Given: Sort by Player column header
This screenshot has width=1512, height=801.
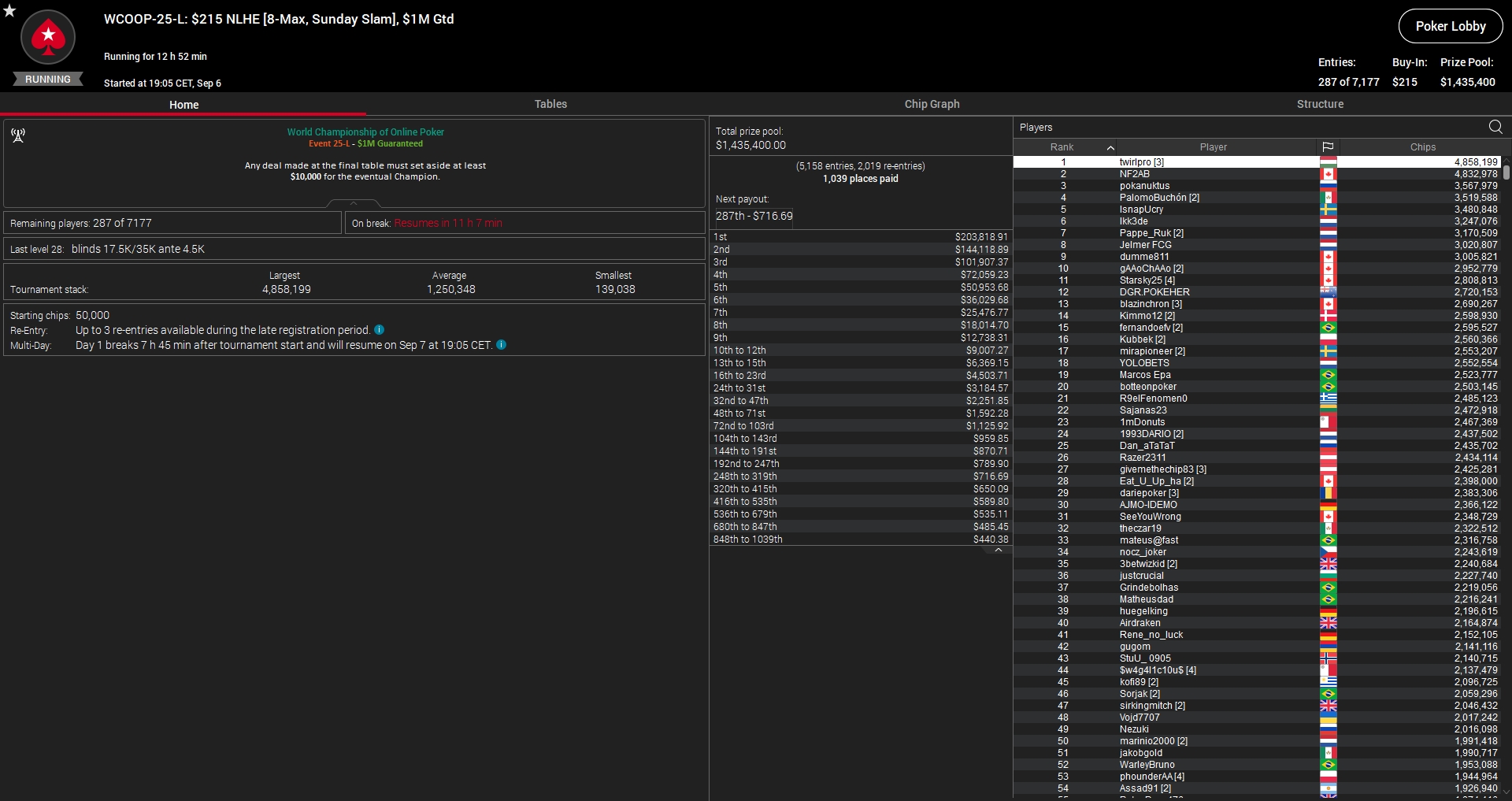Looking at the screenshot, I should click(x=1213, y=147).
